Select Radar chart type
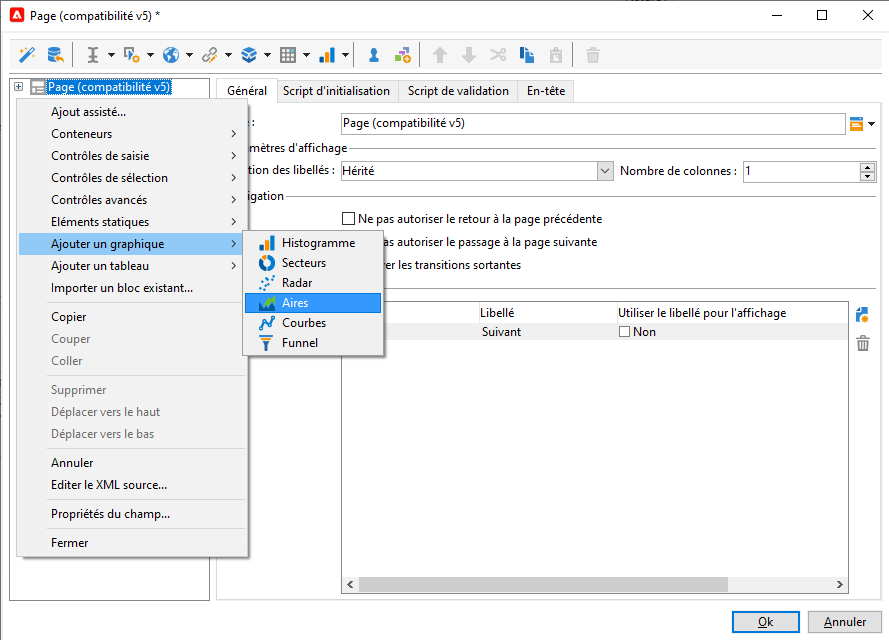 coord(313,283)
